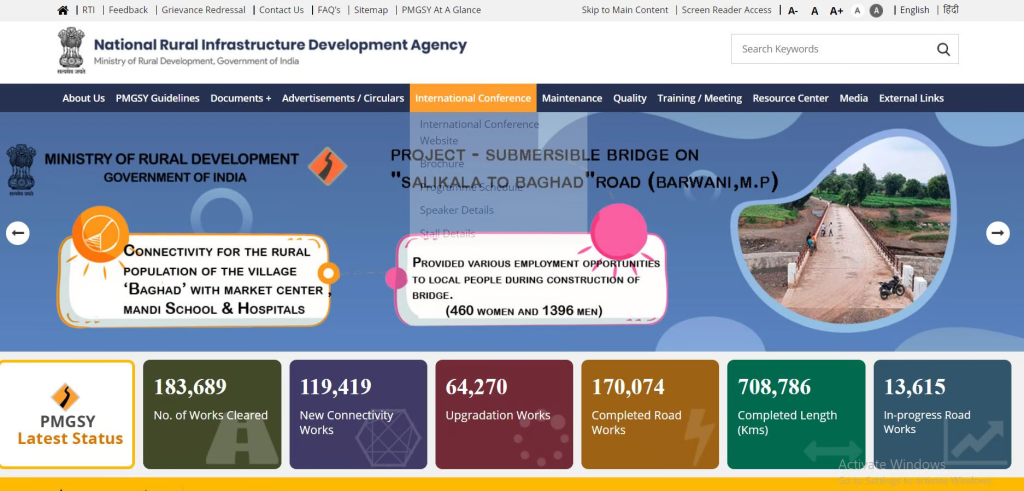
Task: Open the International Conference menu tab
Action: pos(473,98)
